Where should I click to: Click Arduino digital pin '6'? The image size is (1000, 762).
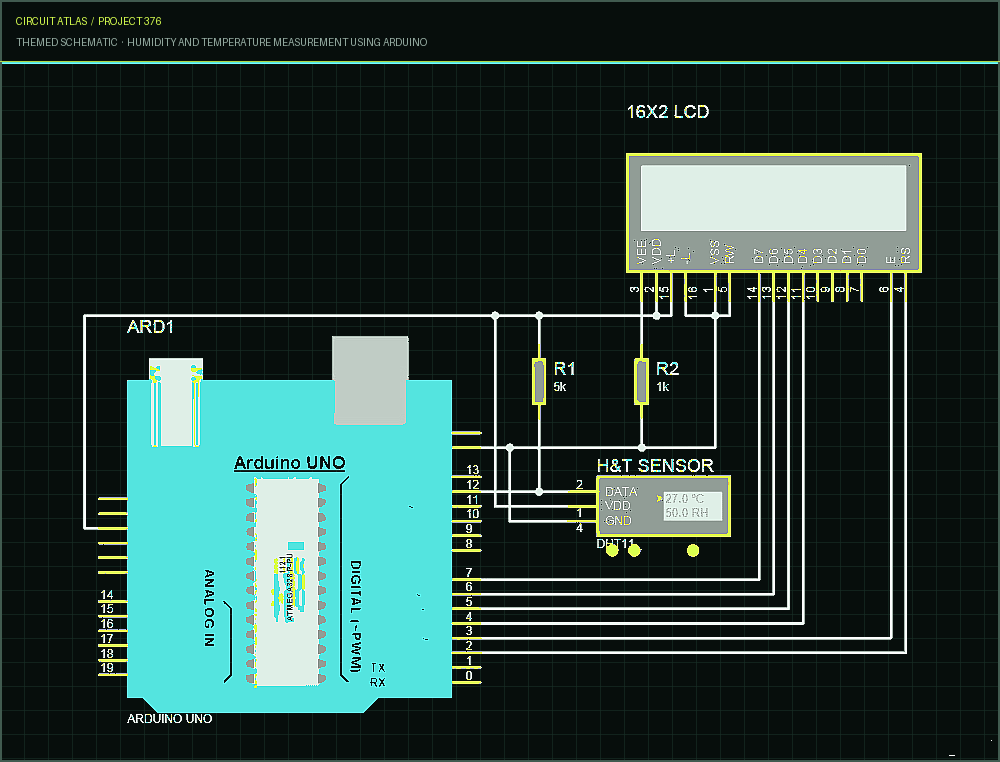(469, 587)
